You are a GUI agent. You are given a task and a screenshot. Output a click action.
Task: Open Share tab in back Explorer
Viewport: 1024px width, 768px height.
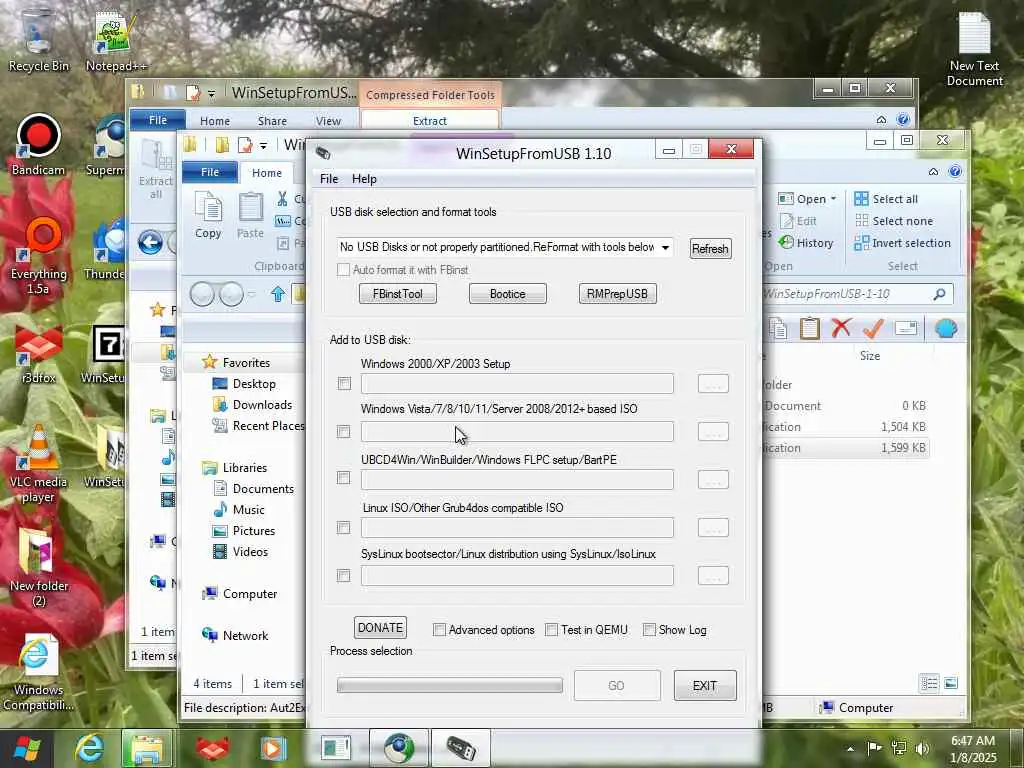click(272, 121)
